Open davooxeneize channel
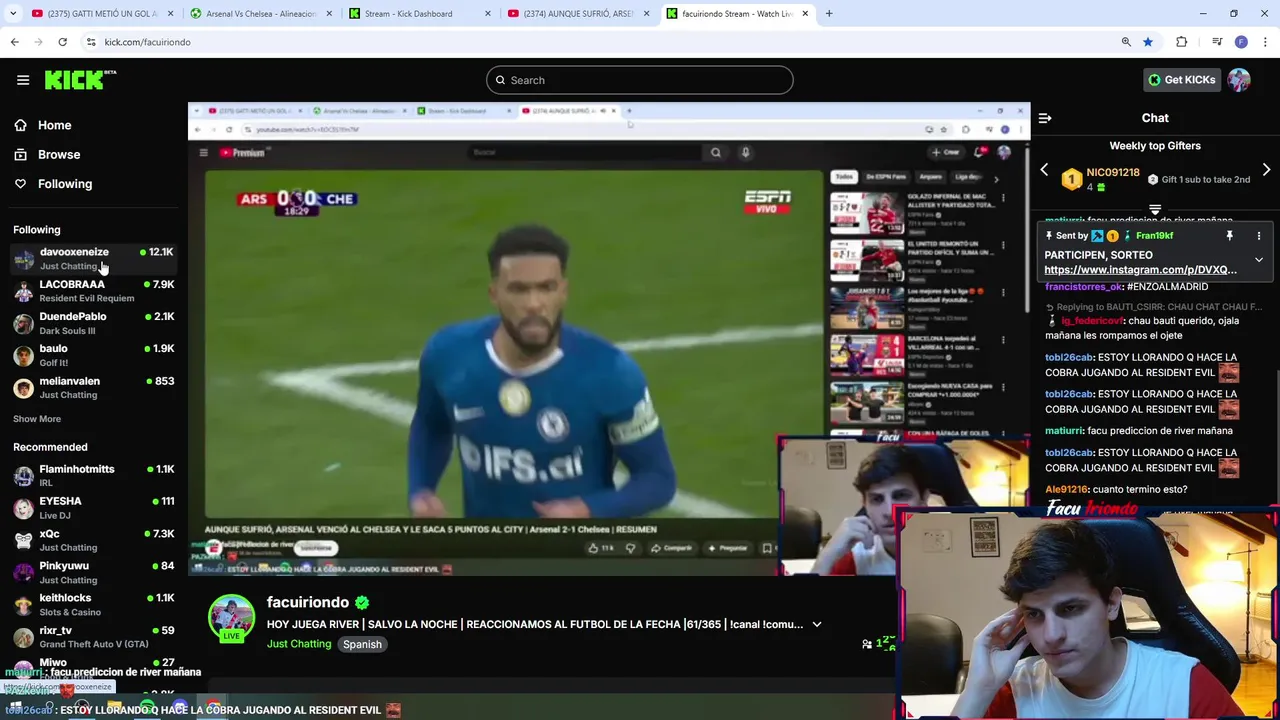This screenshot has height=720, width=1280. coord(93,259)
